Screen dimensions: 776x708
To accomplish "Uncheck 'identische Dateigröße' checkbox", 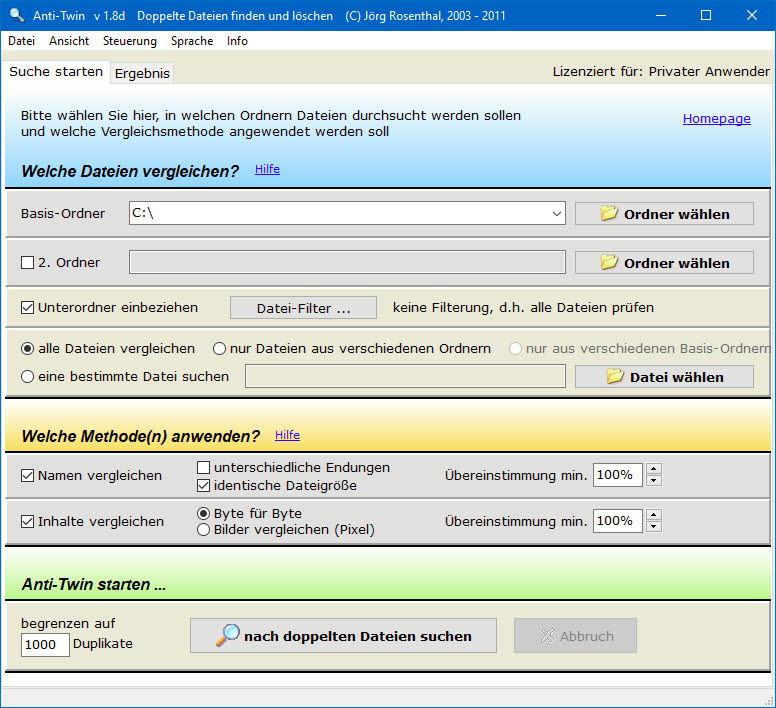I will coord(203,485).
